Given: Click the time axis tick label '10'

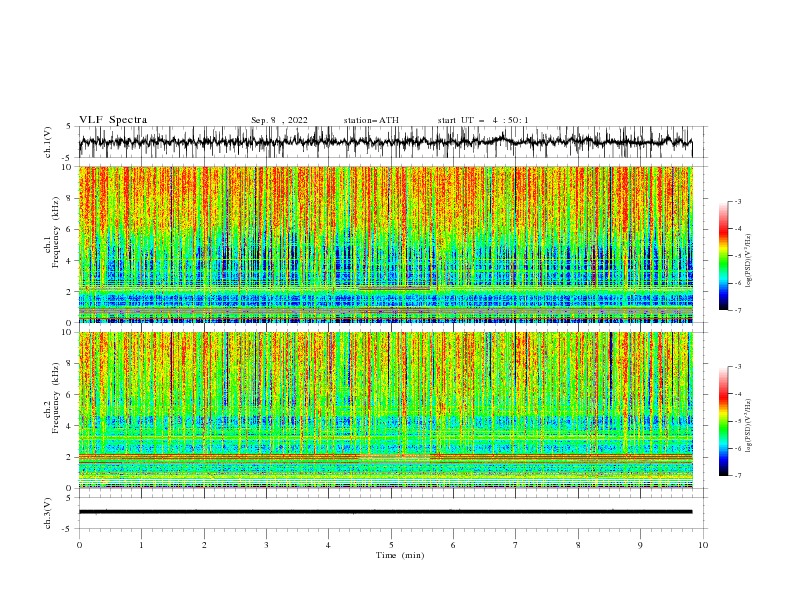Looking at the screenshot, I should point(703,545).
